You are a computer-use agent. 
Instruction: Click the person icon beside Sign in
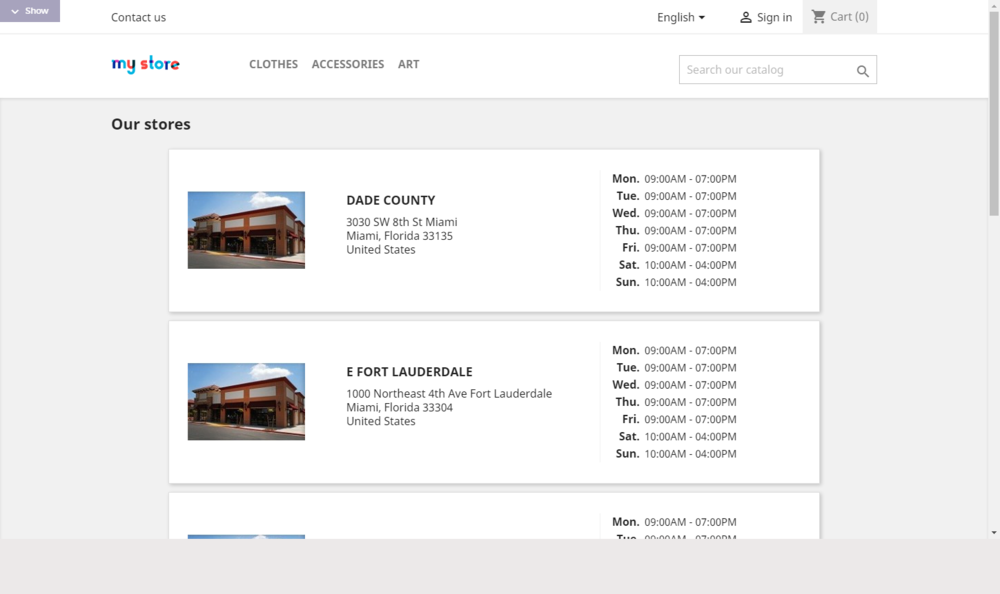pos(746,17)
